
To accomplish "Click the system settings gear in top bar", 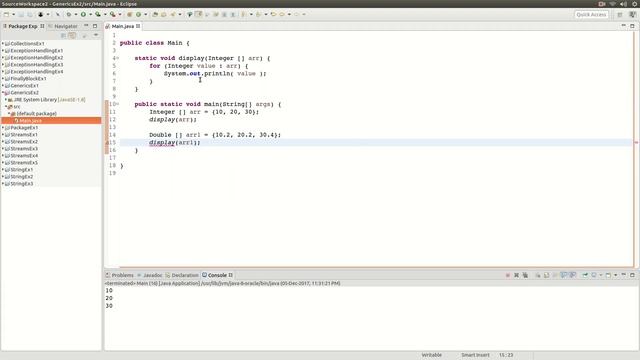I will [635, 4].
